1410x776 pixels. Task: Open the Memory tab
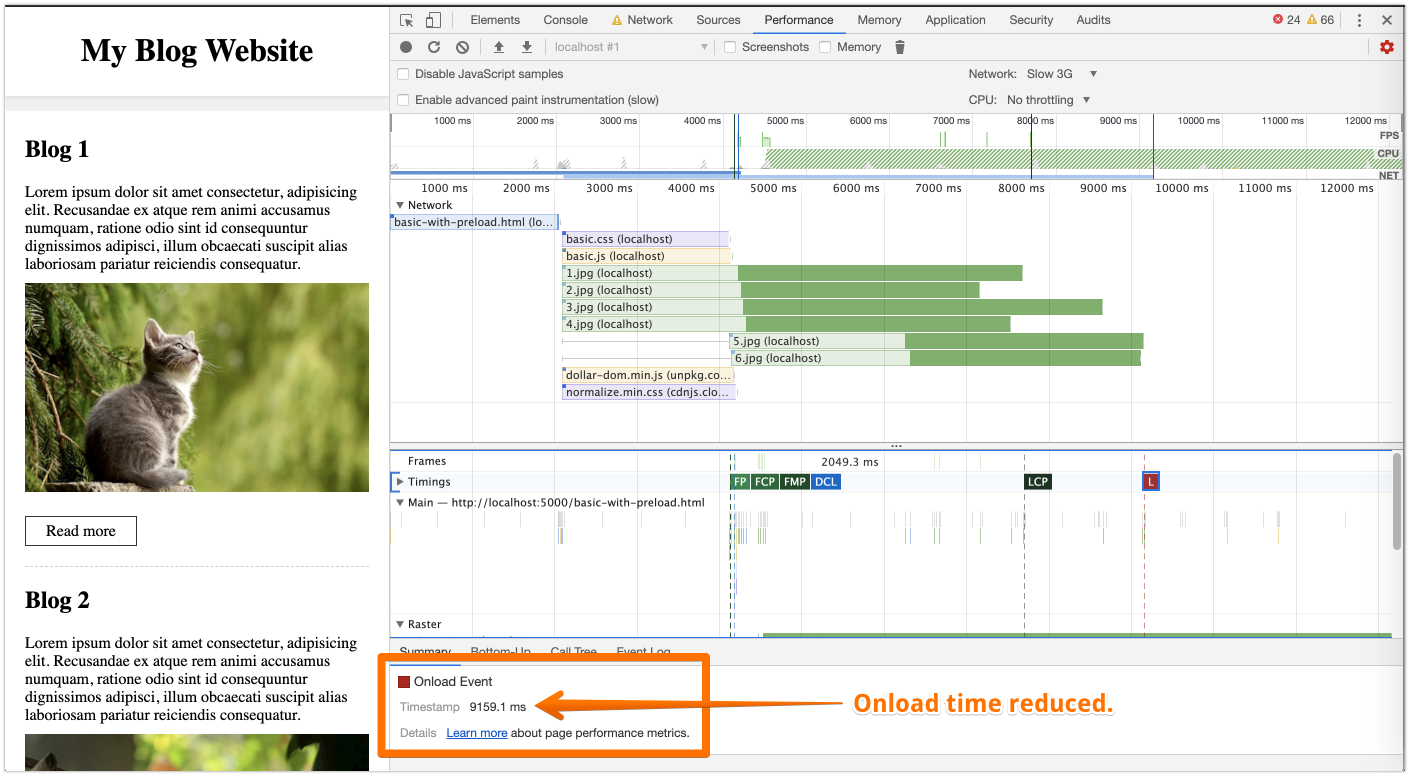tap(879, 20)
